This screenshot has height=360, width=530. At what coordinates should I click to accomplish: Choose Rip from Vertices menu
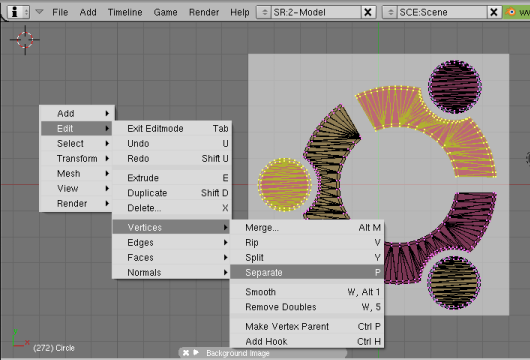[307, 242]
